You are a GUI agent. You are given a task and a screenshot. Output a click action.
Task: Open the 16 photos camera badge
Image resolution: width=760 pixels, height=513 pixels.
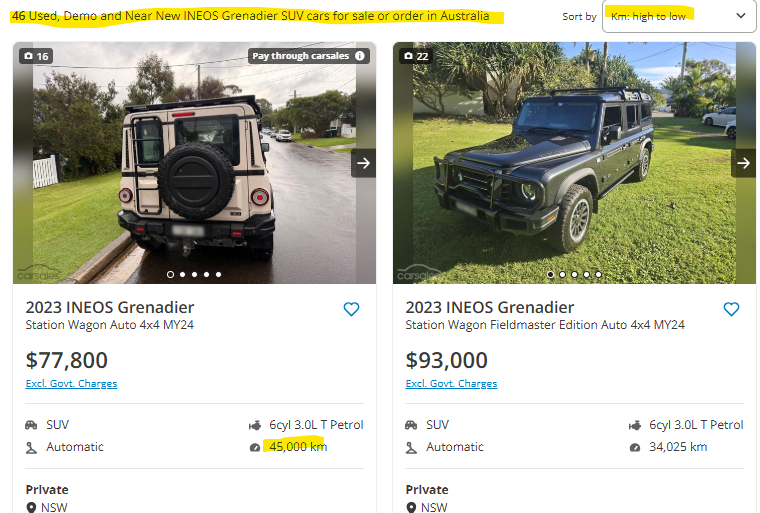click(x=36, y=56)
